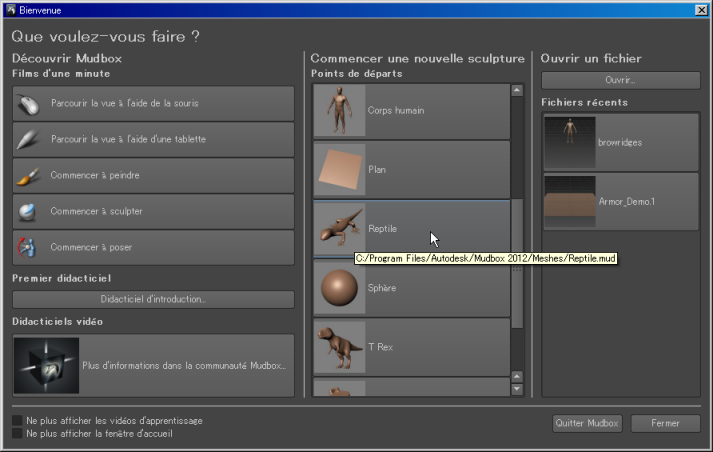Click the Fermer button
Viewport: 713px width, 452px height.
[x=665, y=423]
